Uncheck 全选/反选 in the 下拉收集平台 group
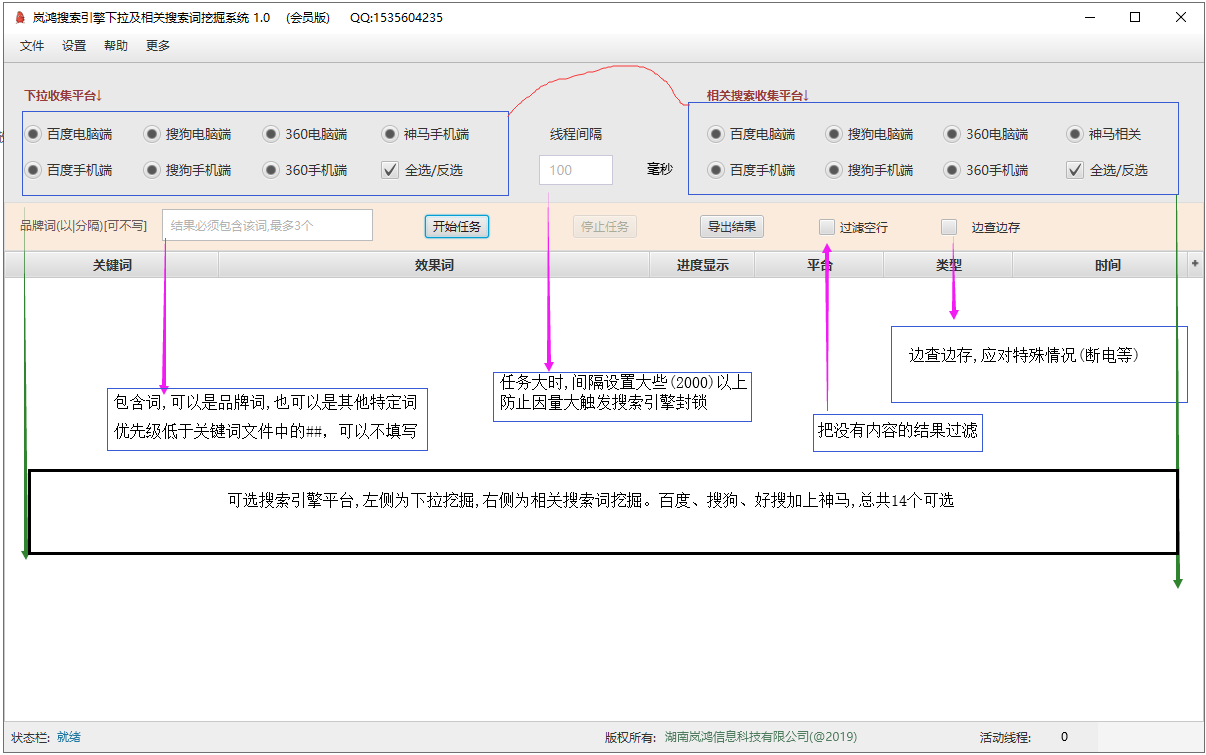 pyautogui.click(x=391, y=170)
